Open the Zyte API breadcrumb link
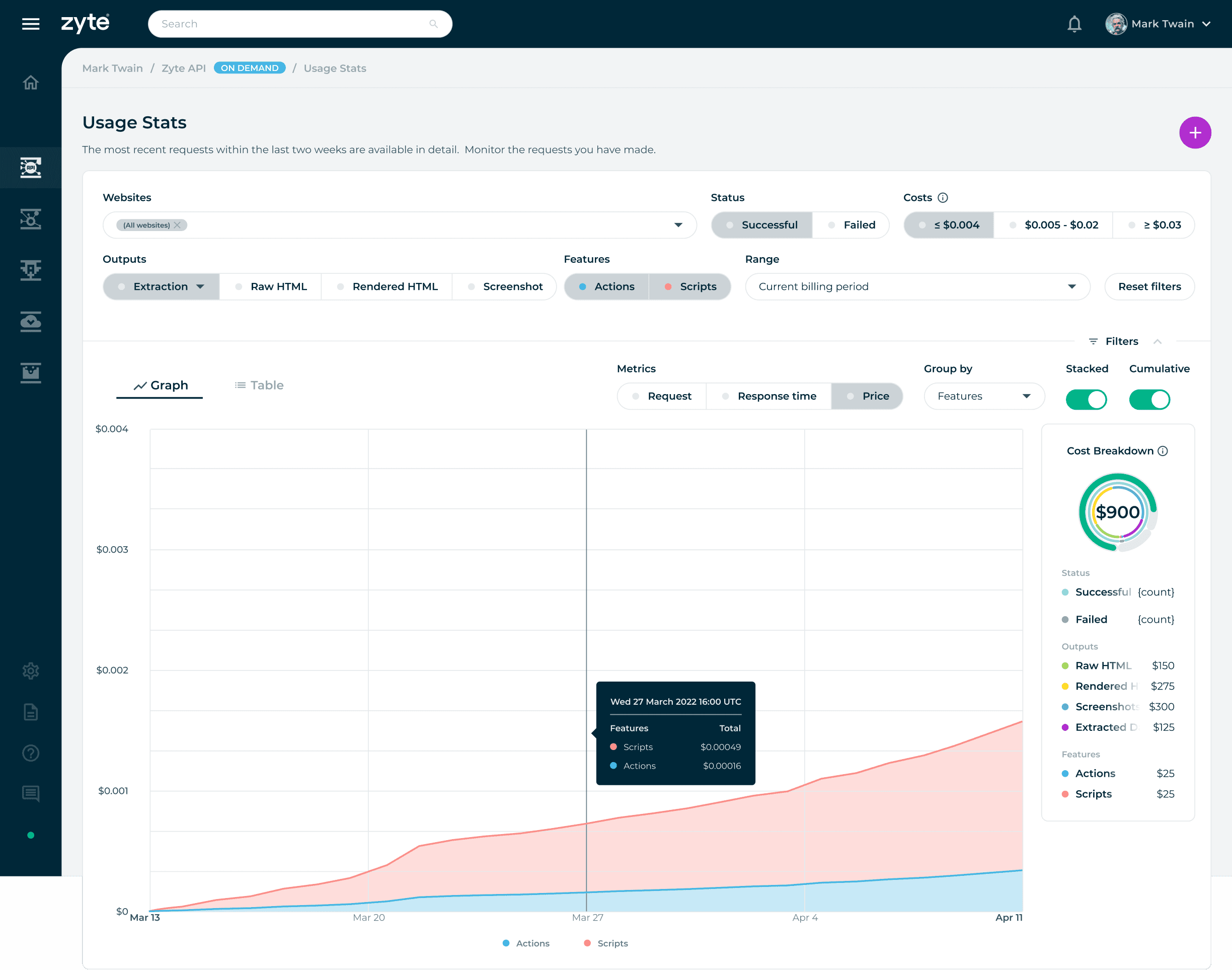The width and height of the screenshot is (1232, 970). [x=183, y=68]
